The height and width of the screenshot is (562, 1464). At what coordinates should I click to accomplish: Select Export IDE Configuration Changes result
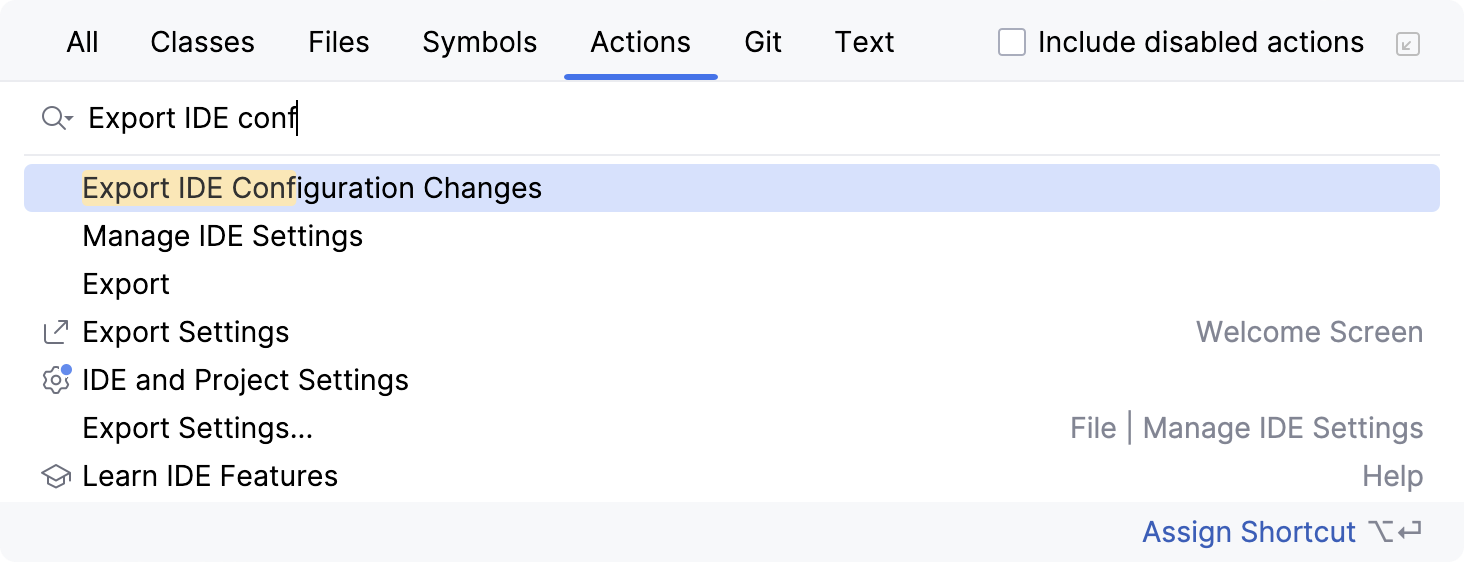(x=312, y=188)
